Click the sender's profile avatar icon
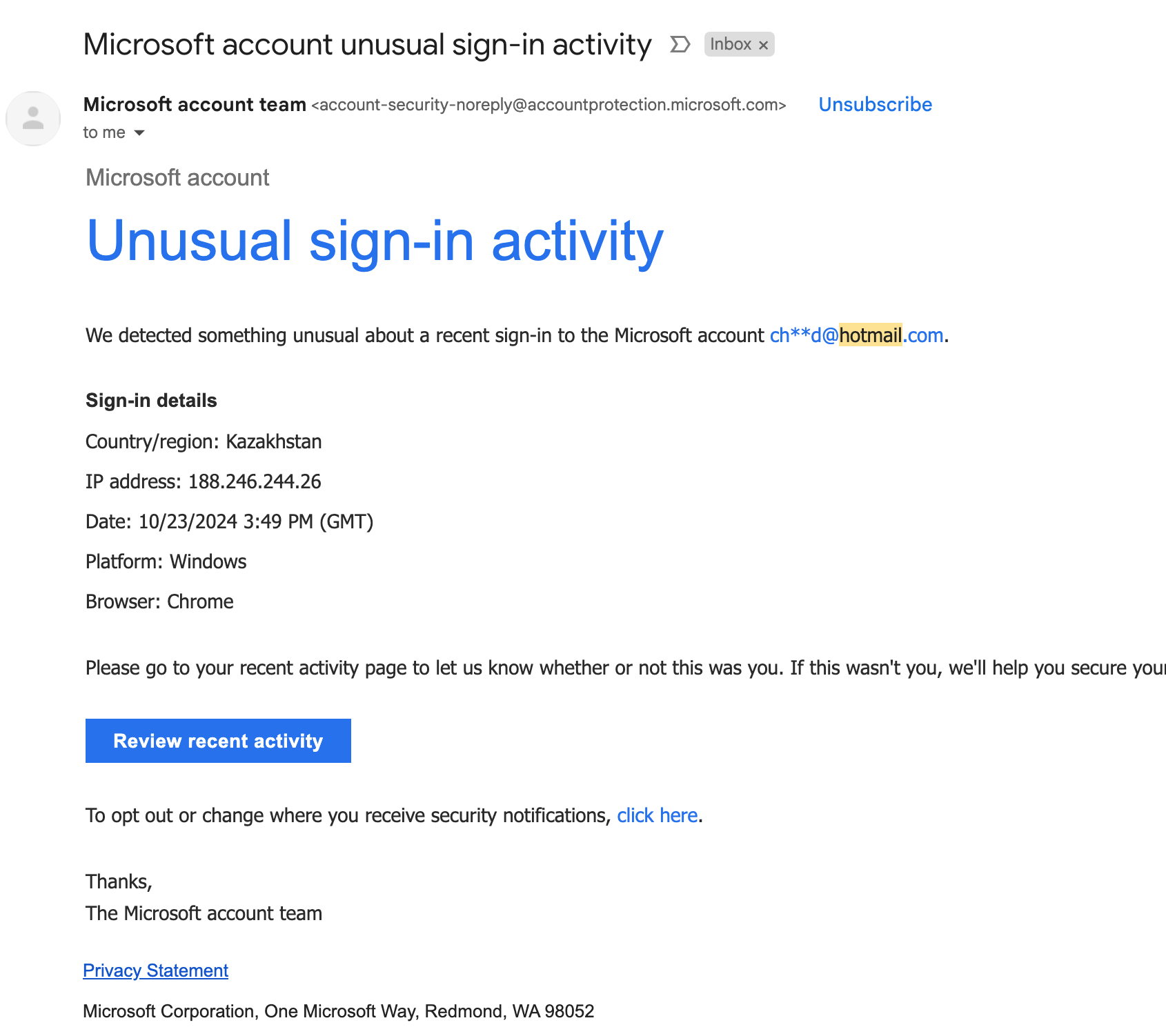The image size is (1166, 1036). (33, 119)
